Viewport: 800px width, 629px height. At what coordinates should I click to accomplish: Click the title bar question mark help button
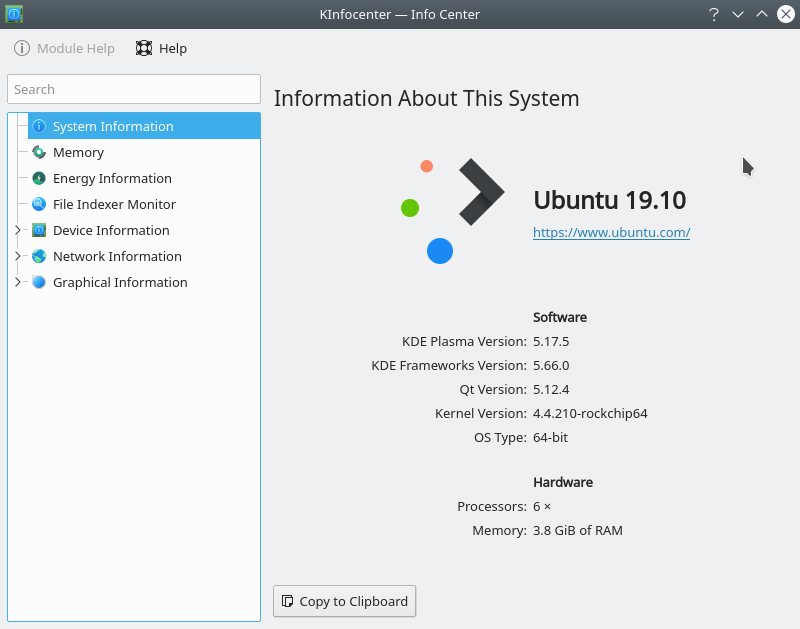(714, 14)
